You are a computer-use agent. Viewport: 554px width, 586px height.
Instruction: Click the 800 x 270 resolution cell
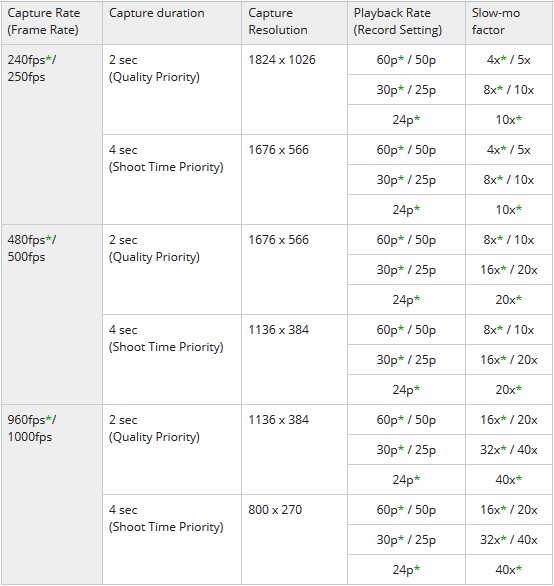click(294, 539)
